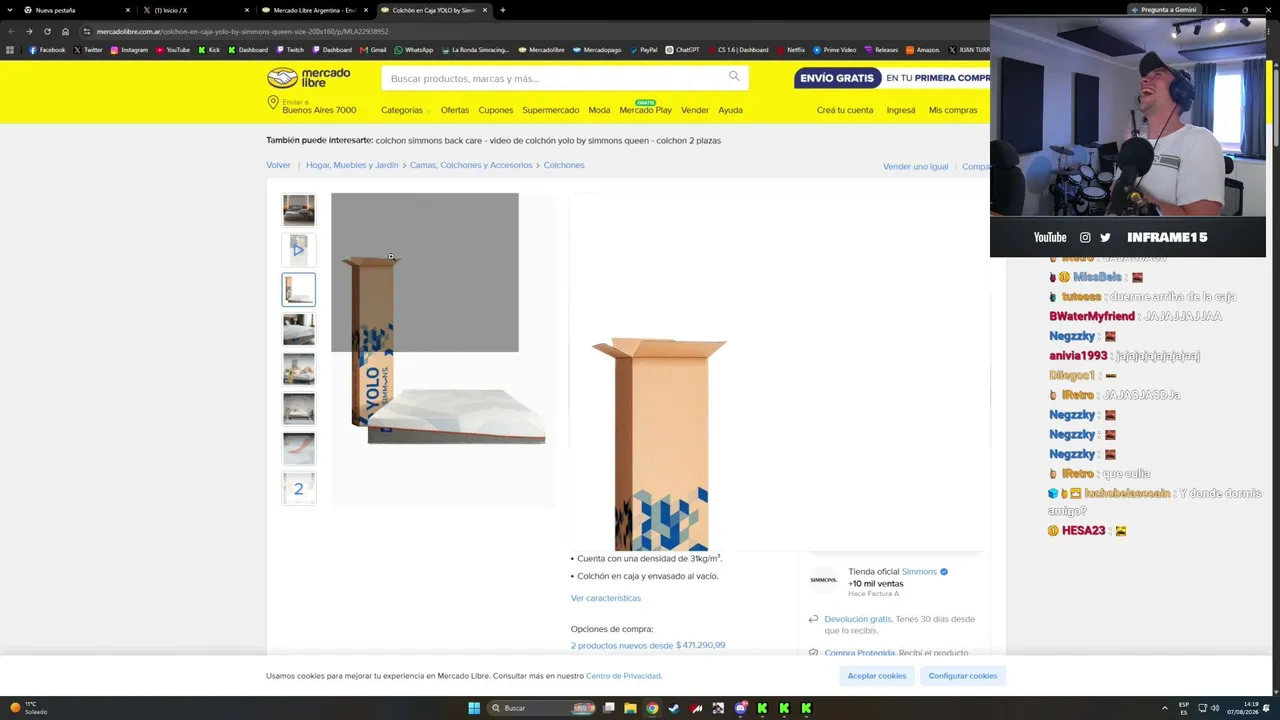The width and height of the screenshot is (1280, 720).
Task: Open the Mercado Play menu item
Action: tap(646, 110)
